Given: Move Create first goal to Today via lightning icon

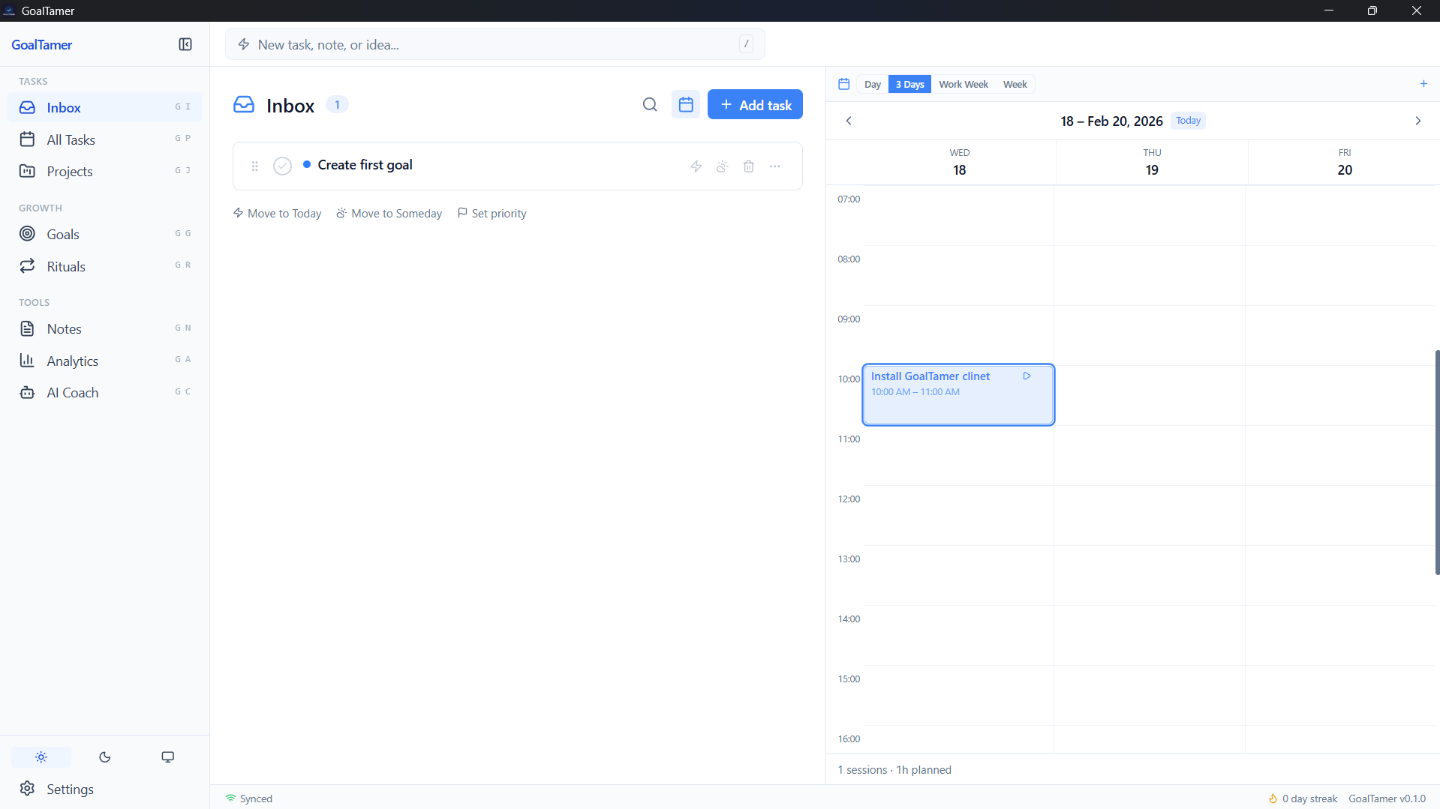Looking at the screenshot, I should click(x=696, y=166).
